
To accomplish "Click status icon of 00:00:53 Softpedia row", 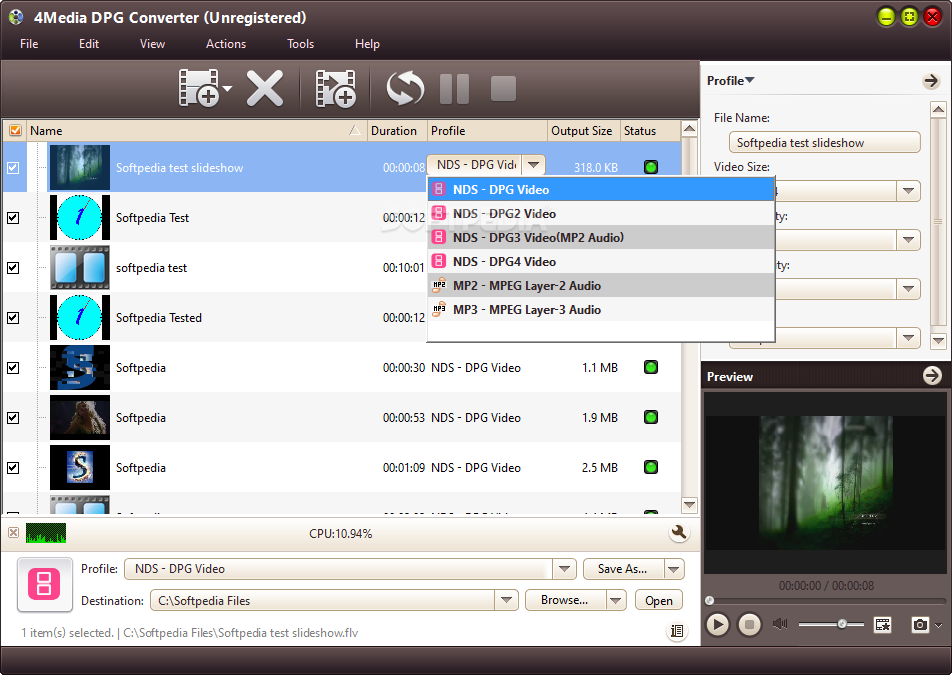I will (x=651, y=417).
